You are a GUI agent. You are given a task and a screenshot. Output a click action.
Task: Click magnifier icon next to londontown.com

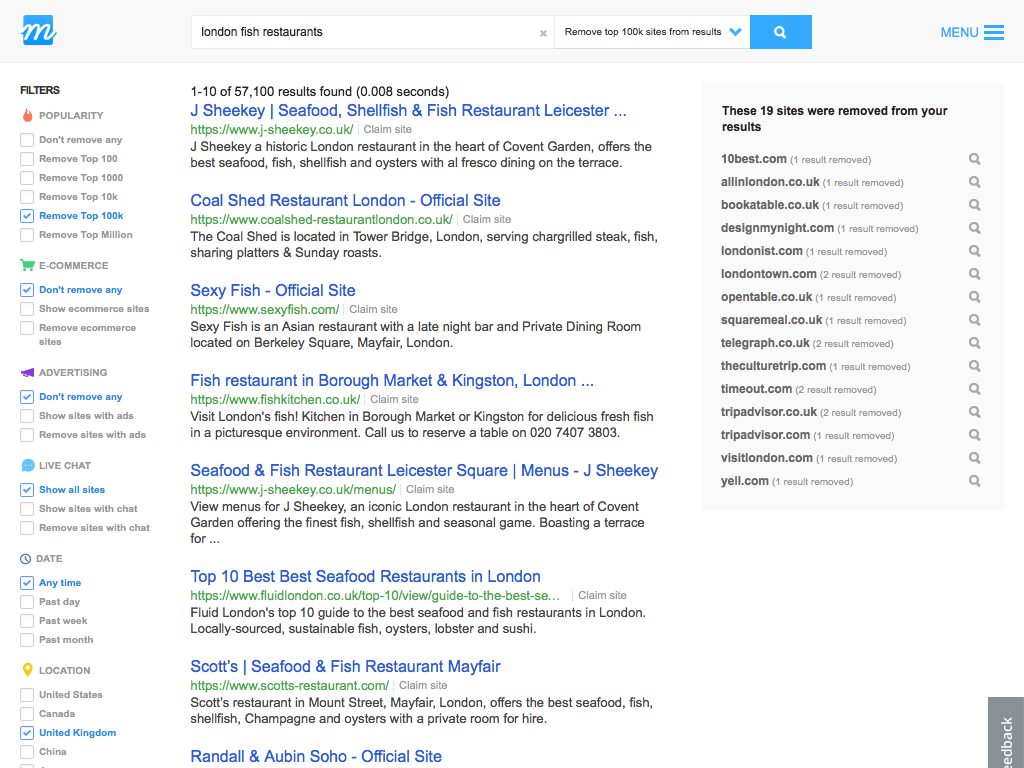point(974,274)
